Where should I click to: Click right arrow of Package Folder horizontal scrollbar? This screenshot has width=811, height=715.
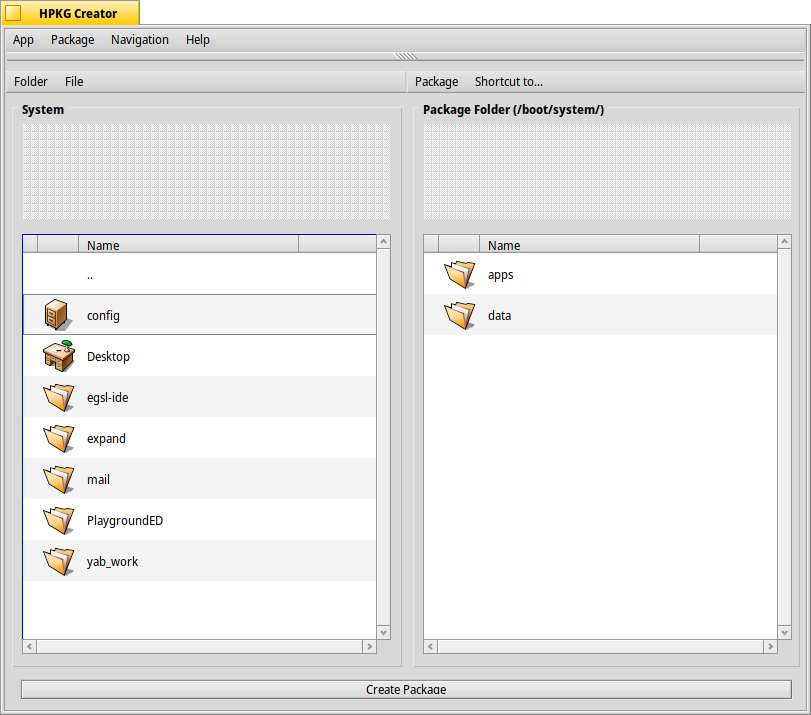770,647
